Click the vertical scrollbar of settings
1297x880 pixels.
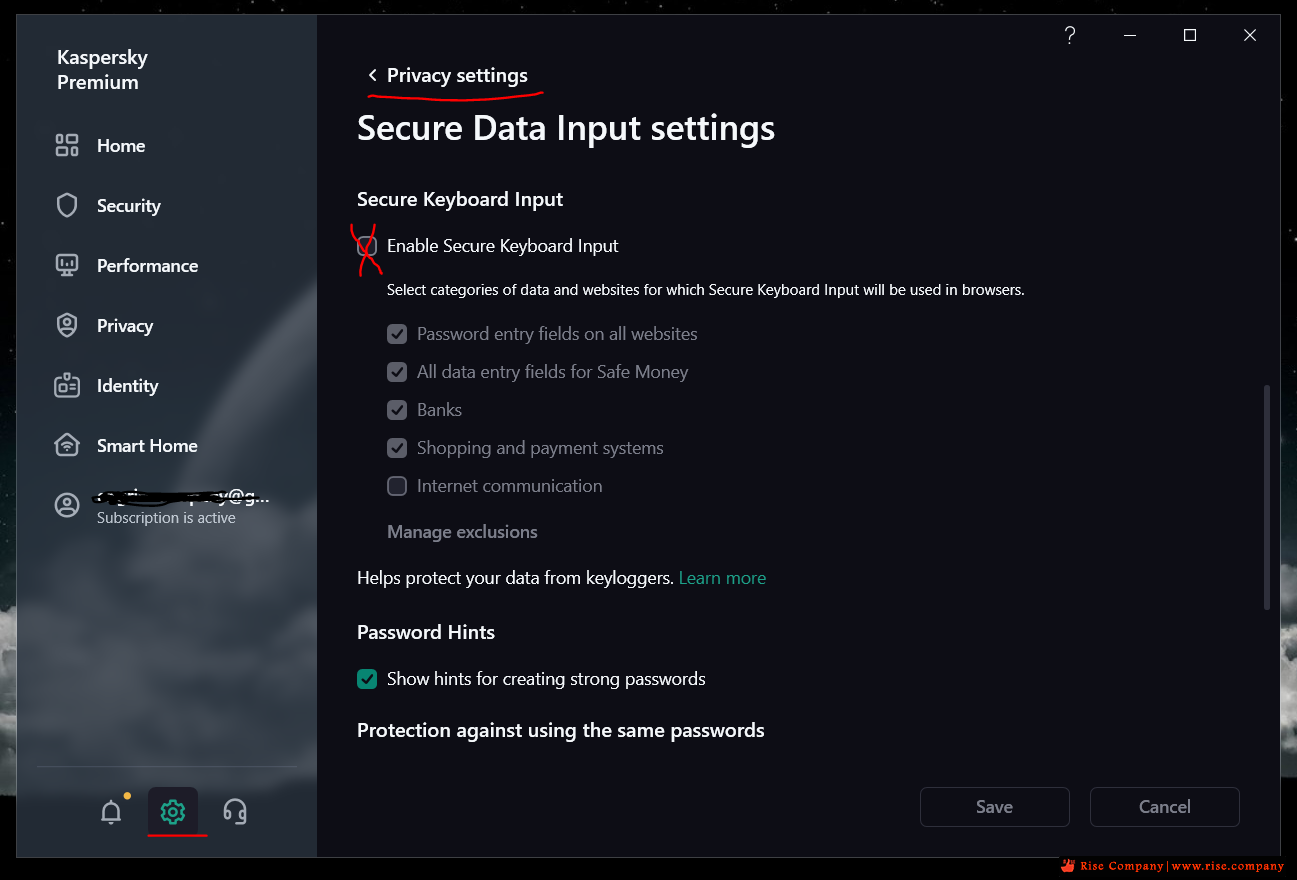point(1267,497)
